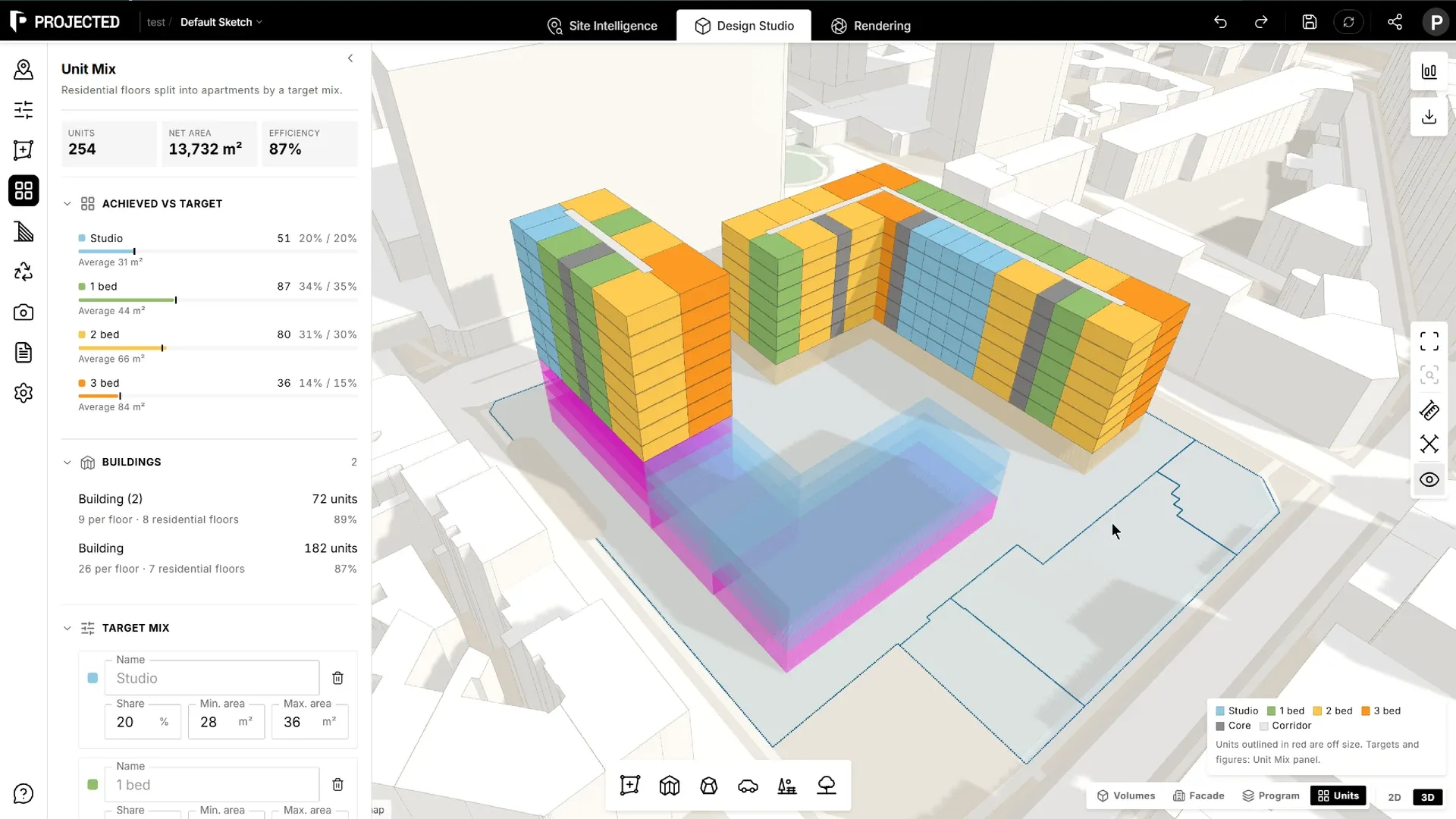Click the 2 bed achieved row
Viewport: 1456px width, 819px height.
[x=218, y=346]
